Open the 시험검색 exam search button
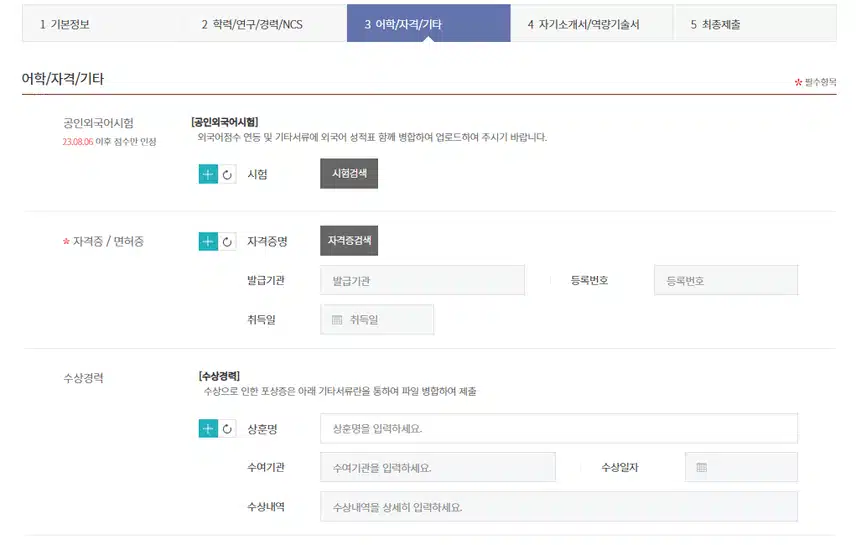Screen dimensions: 856x545 [349, 174]
